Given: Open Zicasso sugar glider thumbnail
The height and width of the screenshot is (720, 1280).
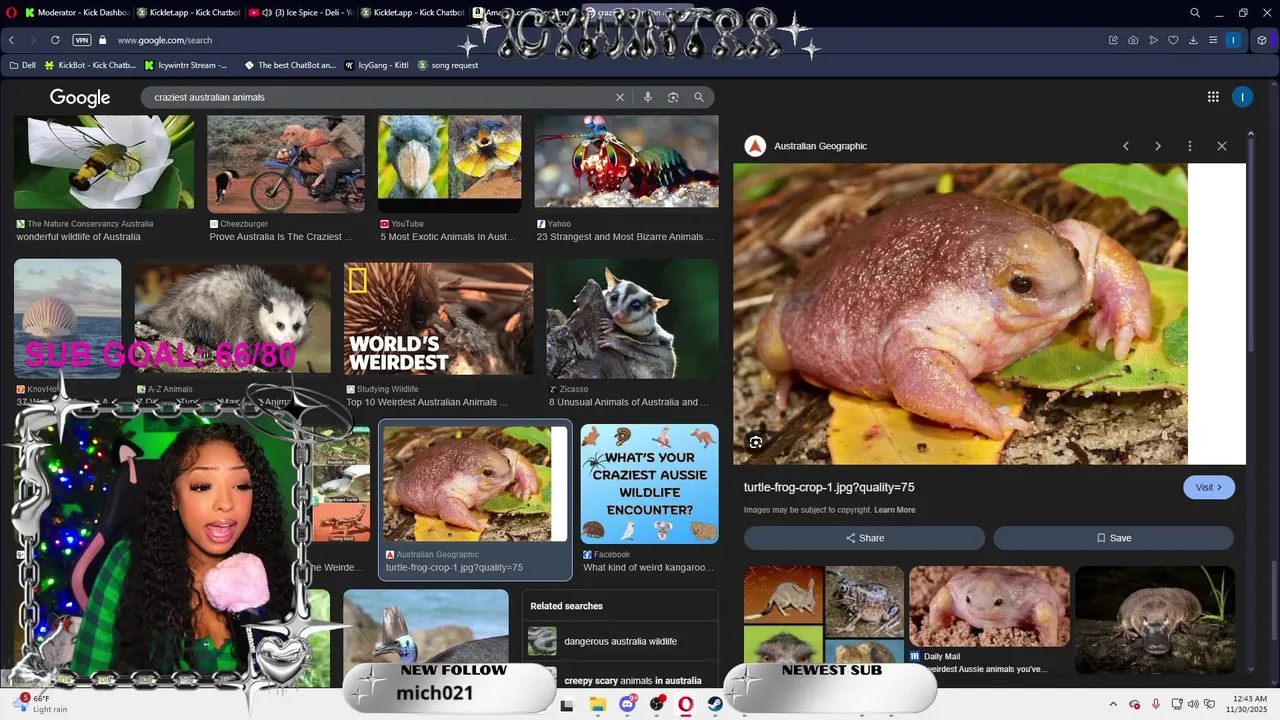Looking at the screenshot, I should [x=632, y=319].
